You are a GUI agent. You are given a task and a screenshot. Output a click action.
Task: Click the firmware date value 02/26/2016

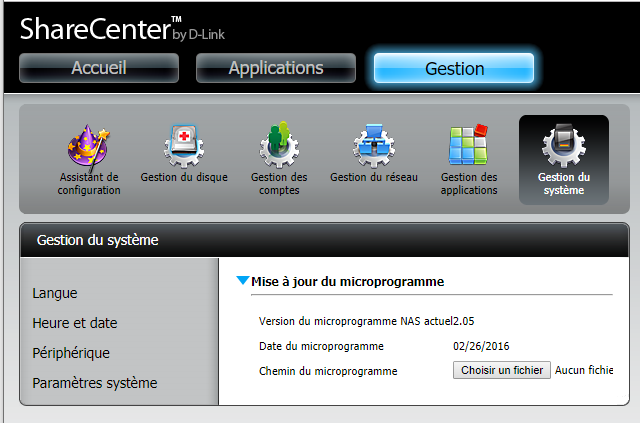[482, 346]
